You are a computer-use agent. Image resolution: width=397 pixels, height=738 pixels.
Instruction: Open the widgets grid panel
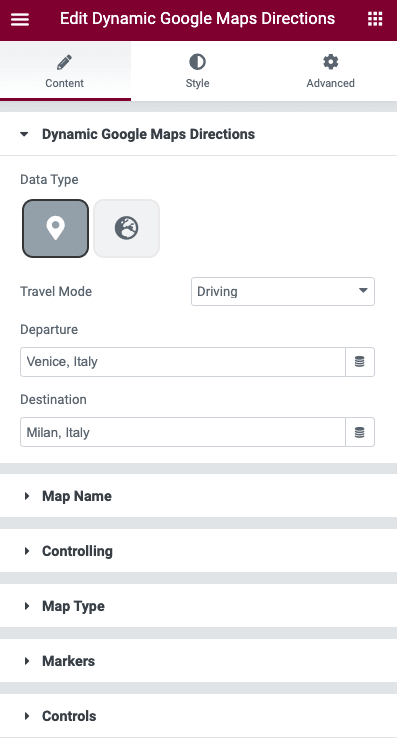[x=375, y=19]
